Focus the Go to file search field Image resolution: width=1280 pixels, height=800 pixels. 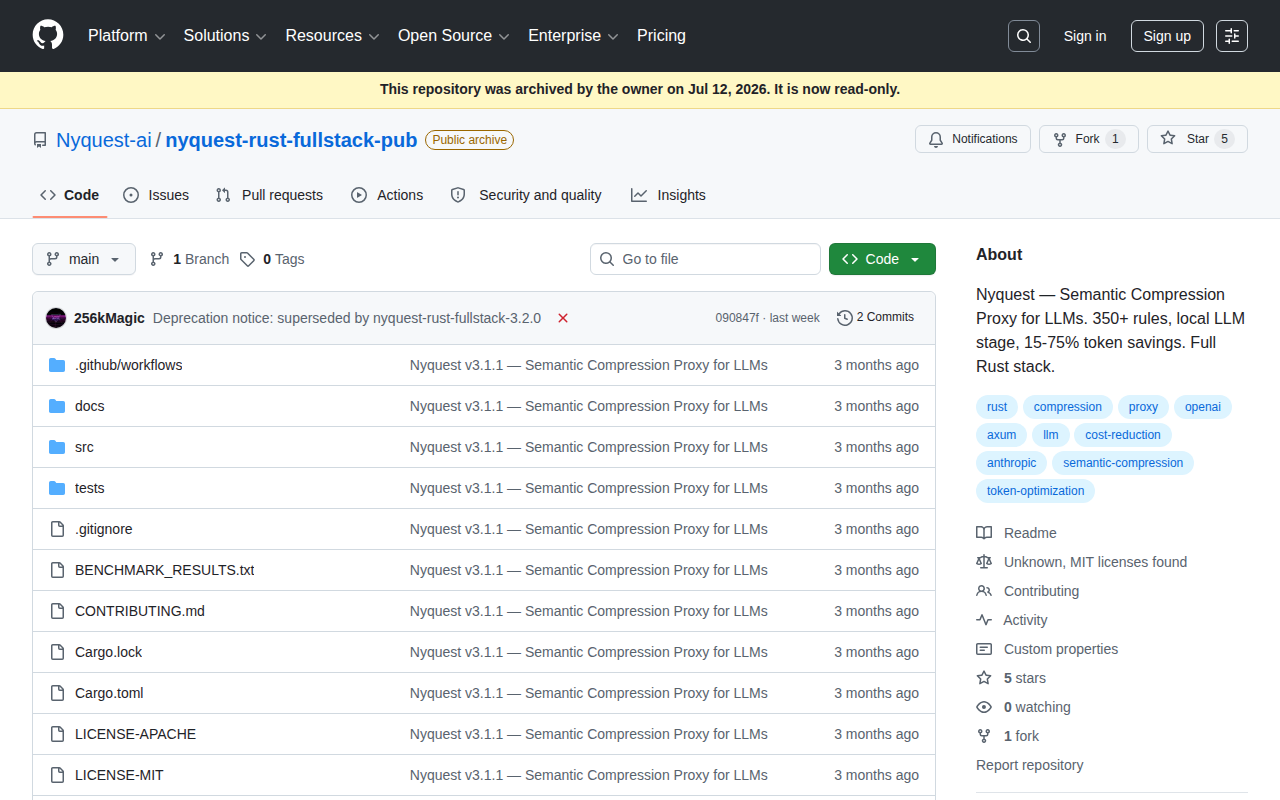705,259
